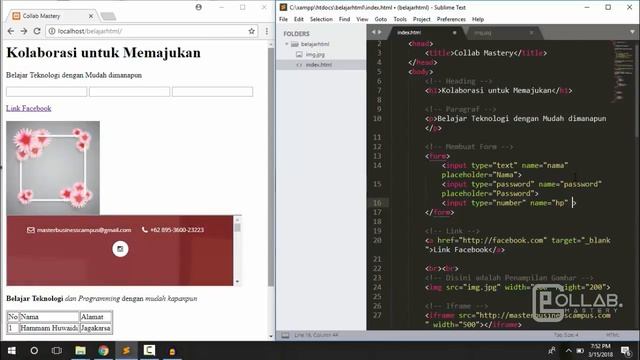Screen dimensions: 640x360
Task: Open tab list dropdown arrow
Action: (x=632, y=32)
